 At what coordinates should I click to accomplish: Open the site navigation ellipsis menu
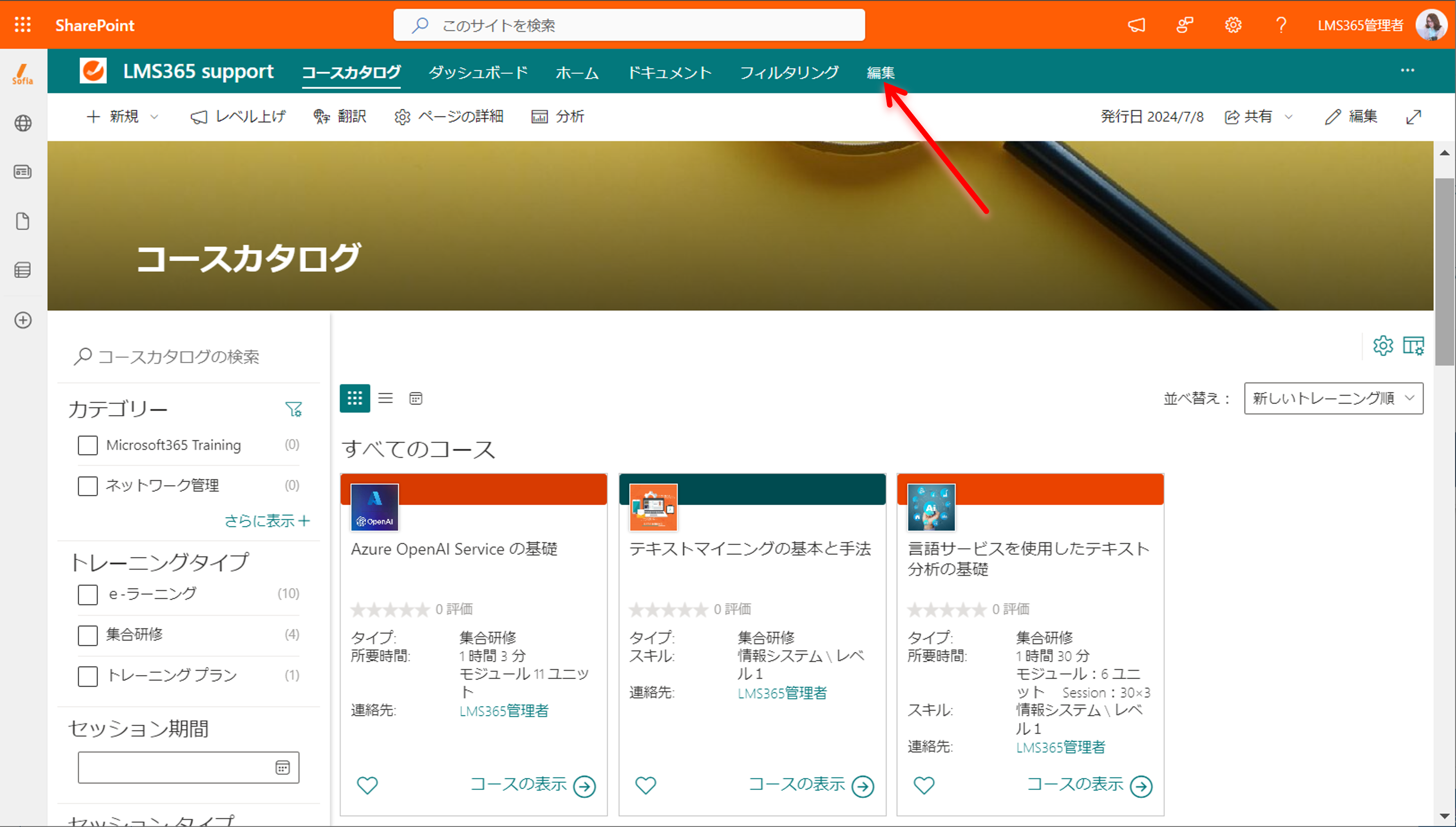pyautogui.click(x=1407, y=70)
